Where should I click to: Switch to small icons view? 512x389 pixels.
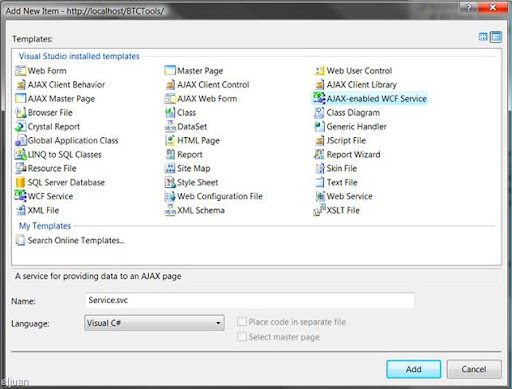(496, 37)
